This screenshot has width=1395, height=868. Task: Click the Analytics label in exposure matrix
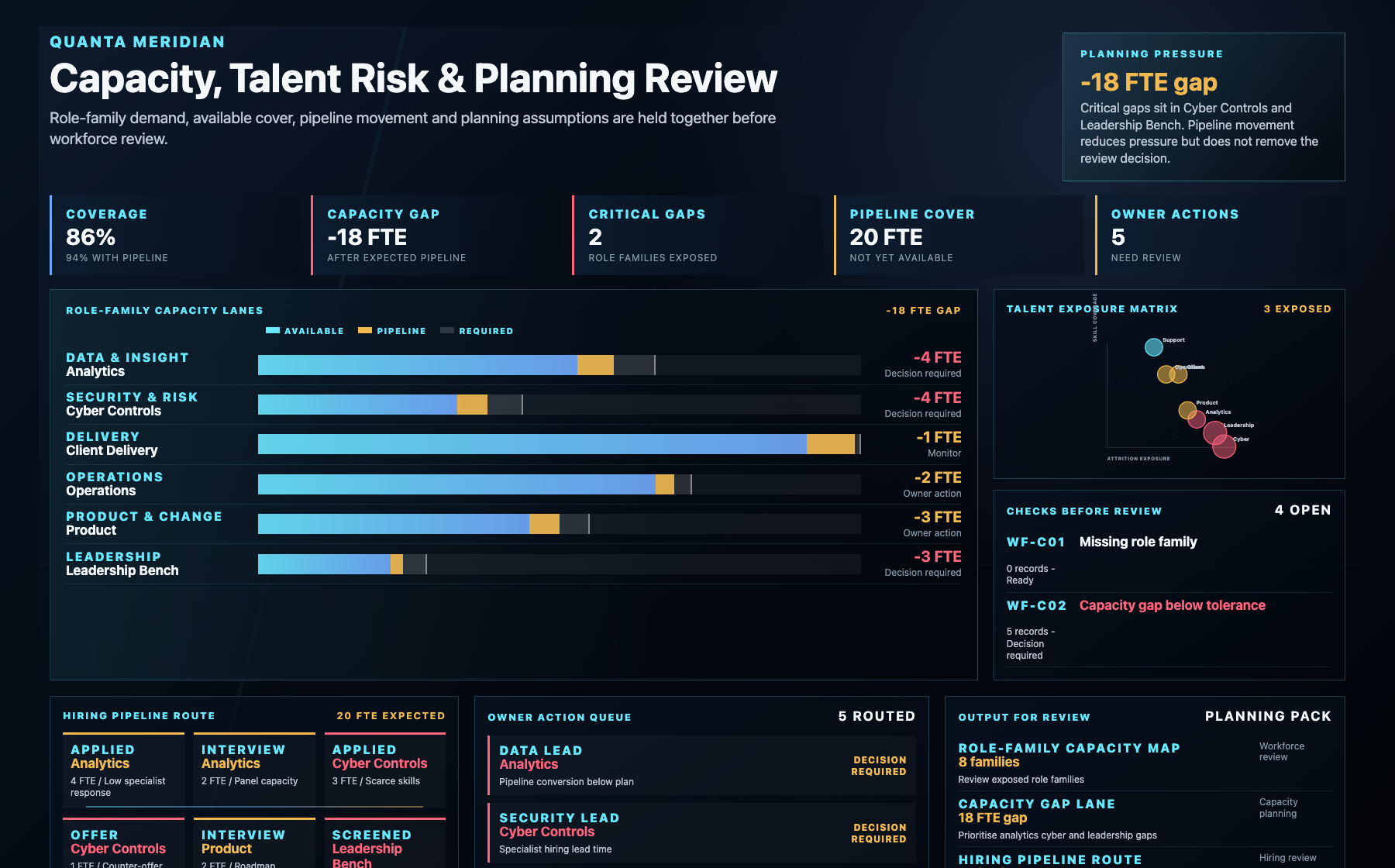click(x=1218, y=412)
